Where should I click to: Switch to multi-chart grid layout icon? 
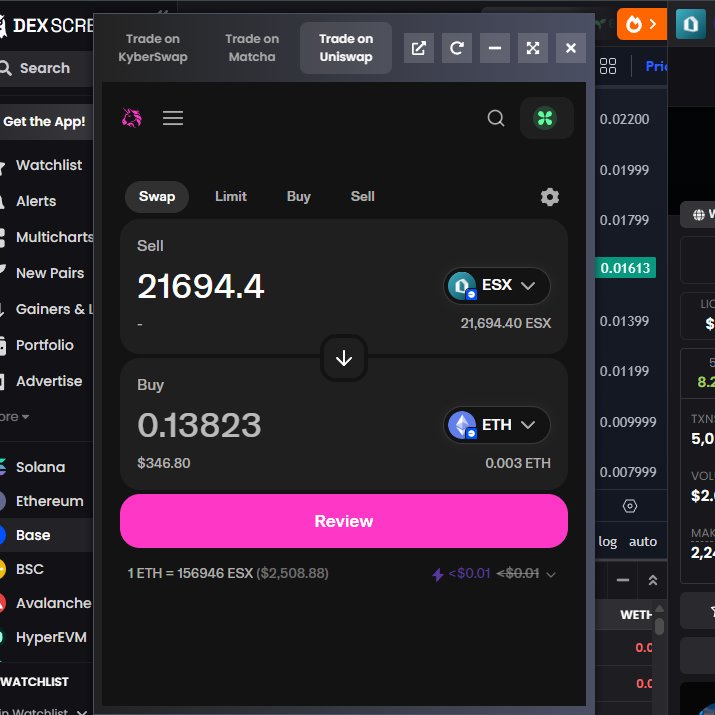(608, 66)
